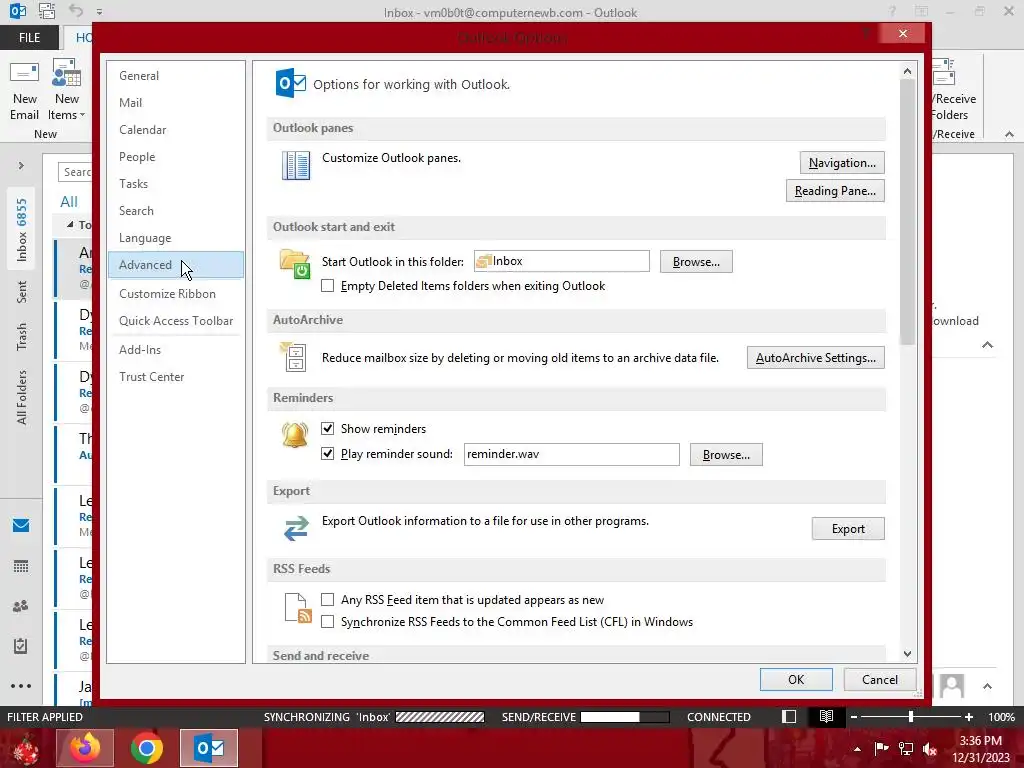The image size is (1024, 768).
Task: Open AutoArchive Settings... button
Action: pos(816,358)
